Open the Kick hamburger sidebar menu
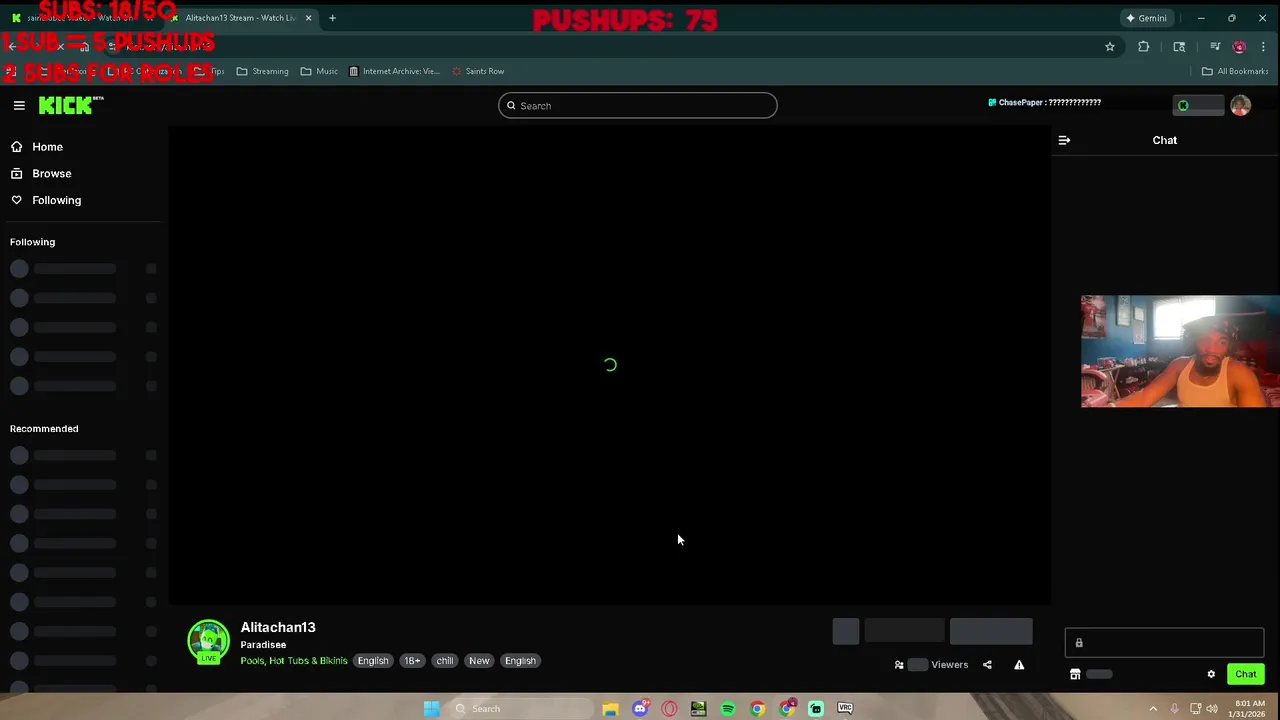This screenshot has width=1280, height=720. [19, 105]
